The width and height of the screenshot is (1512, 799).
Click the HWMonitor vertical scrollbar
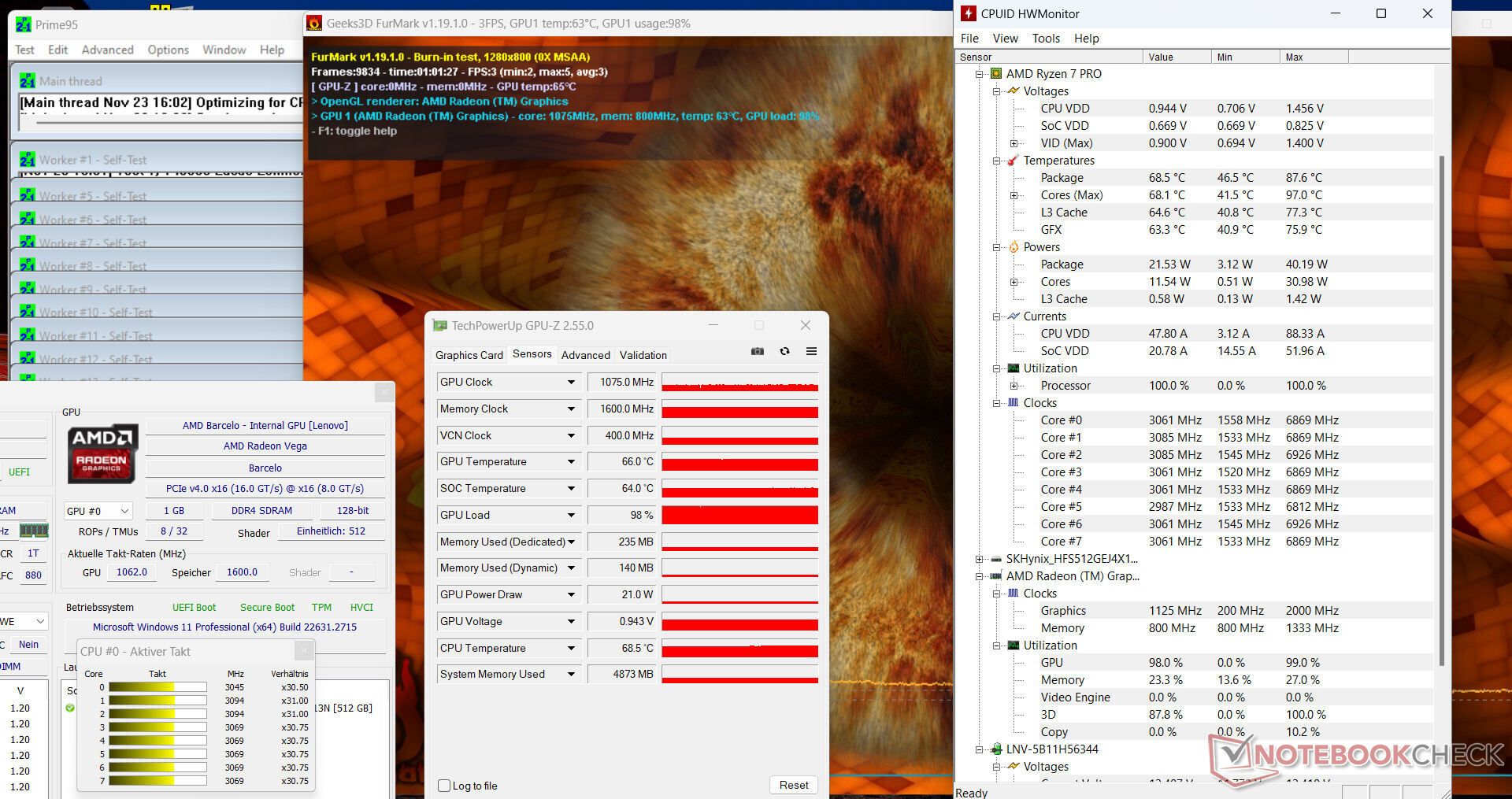point(1442,409)
